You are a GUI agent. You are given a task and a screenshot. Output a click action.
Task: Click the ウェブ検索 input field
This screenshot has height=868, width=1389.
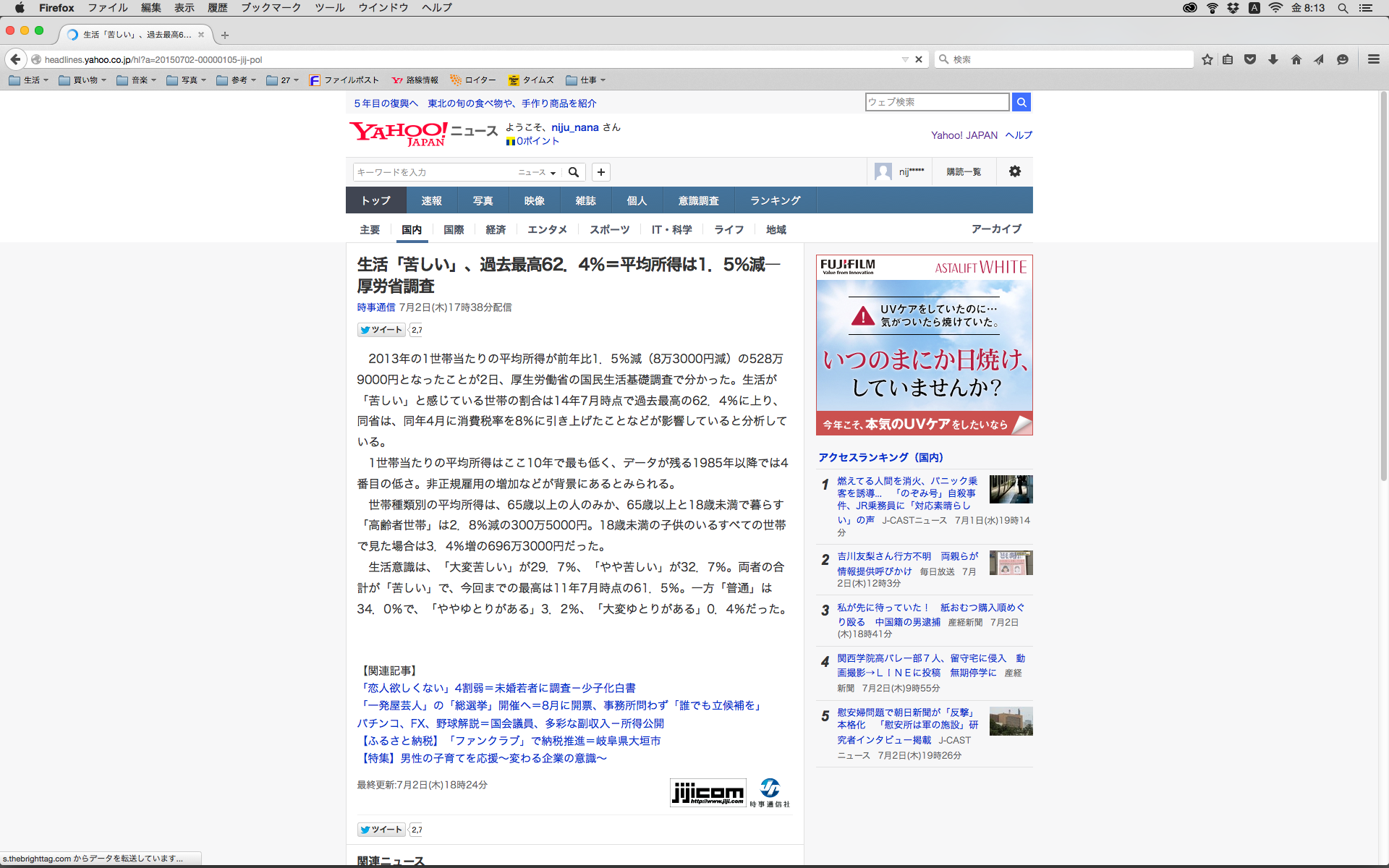point(937,102)
